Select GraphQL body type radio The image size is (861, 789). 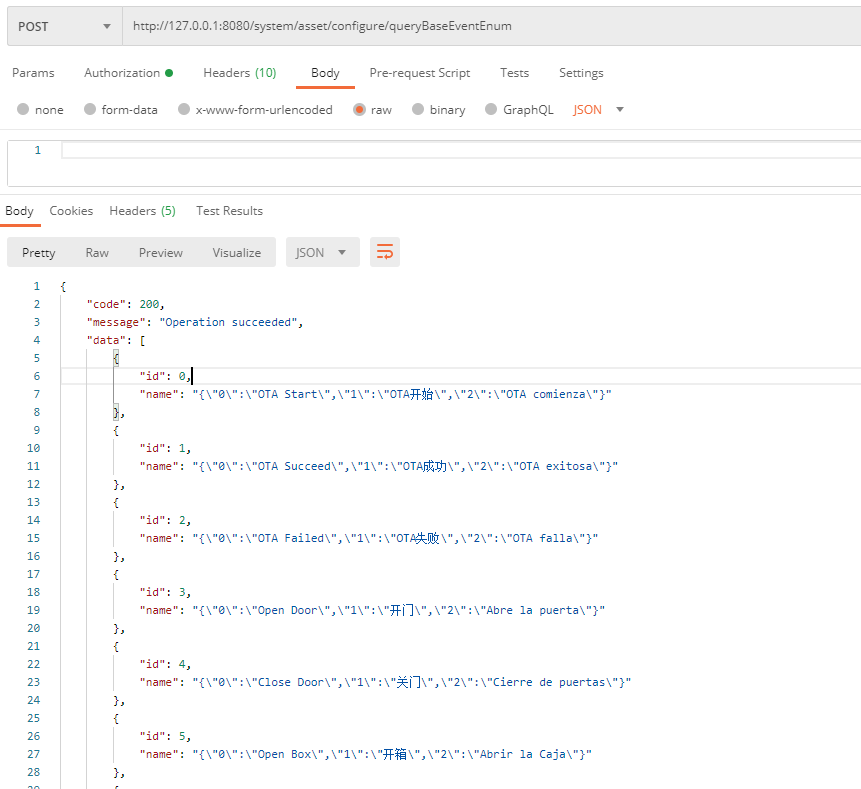[x=491, y=110]
